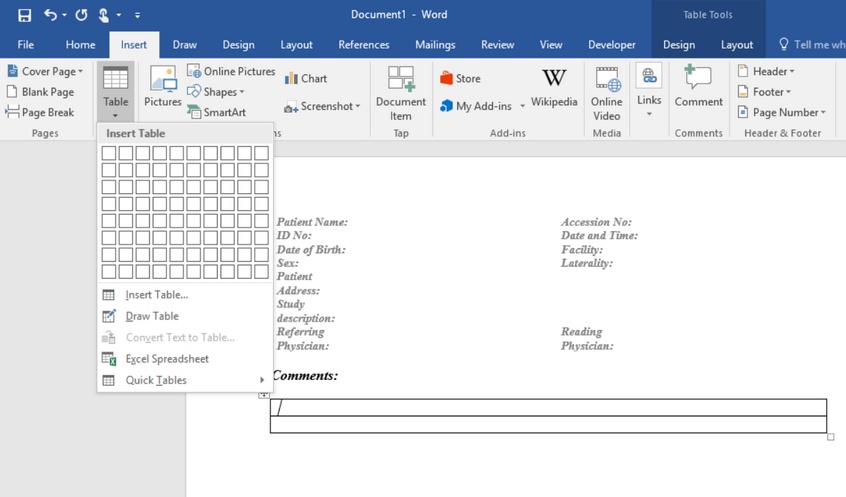Viewport: 846px width, 497px height.
Task: Open the Online Video icon
Action: click(606, 93)
